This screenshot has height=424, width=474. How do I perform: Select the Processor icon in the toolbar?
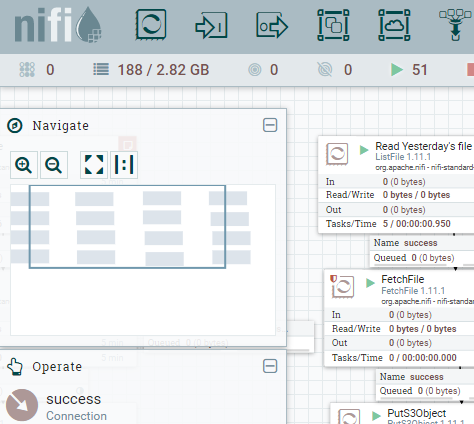151,24
